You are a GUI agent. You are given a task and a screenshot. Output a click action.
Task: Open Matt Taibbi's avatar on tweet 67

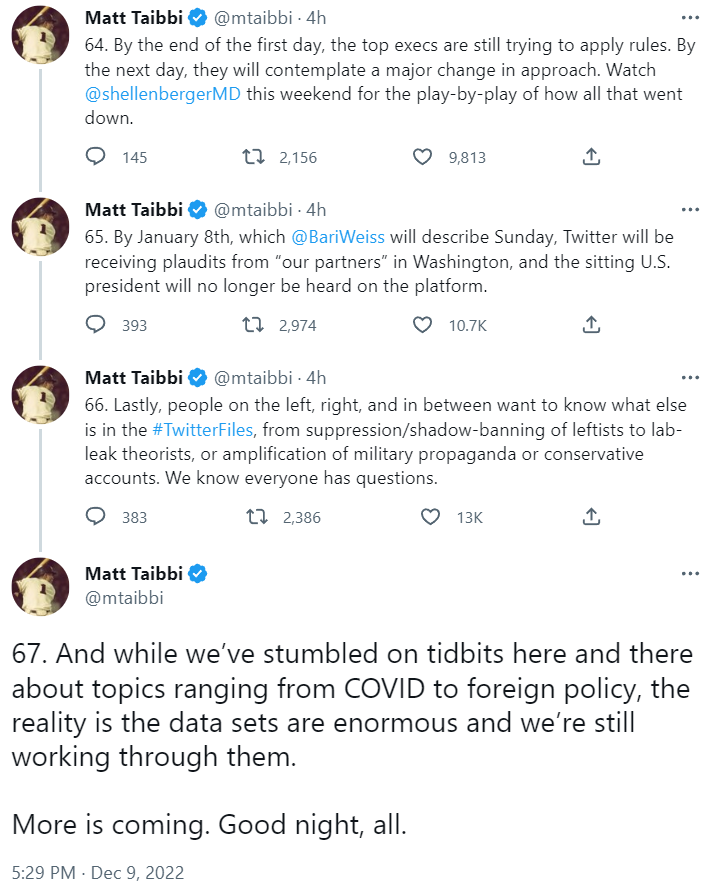pos(40,585)
